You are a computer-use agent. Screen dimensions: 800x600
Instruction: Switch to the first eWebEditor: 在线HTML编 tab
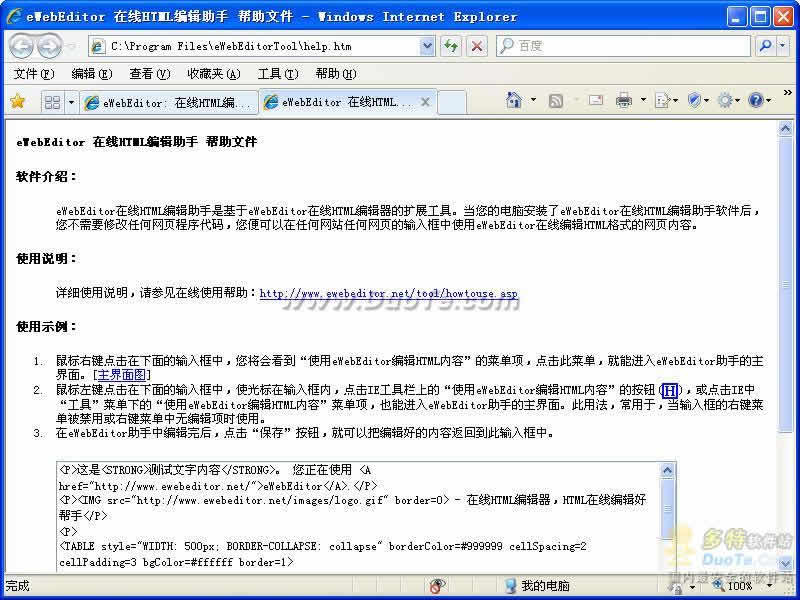(169, 103)
